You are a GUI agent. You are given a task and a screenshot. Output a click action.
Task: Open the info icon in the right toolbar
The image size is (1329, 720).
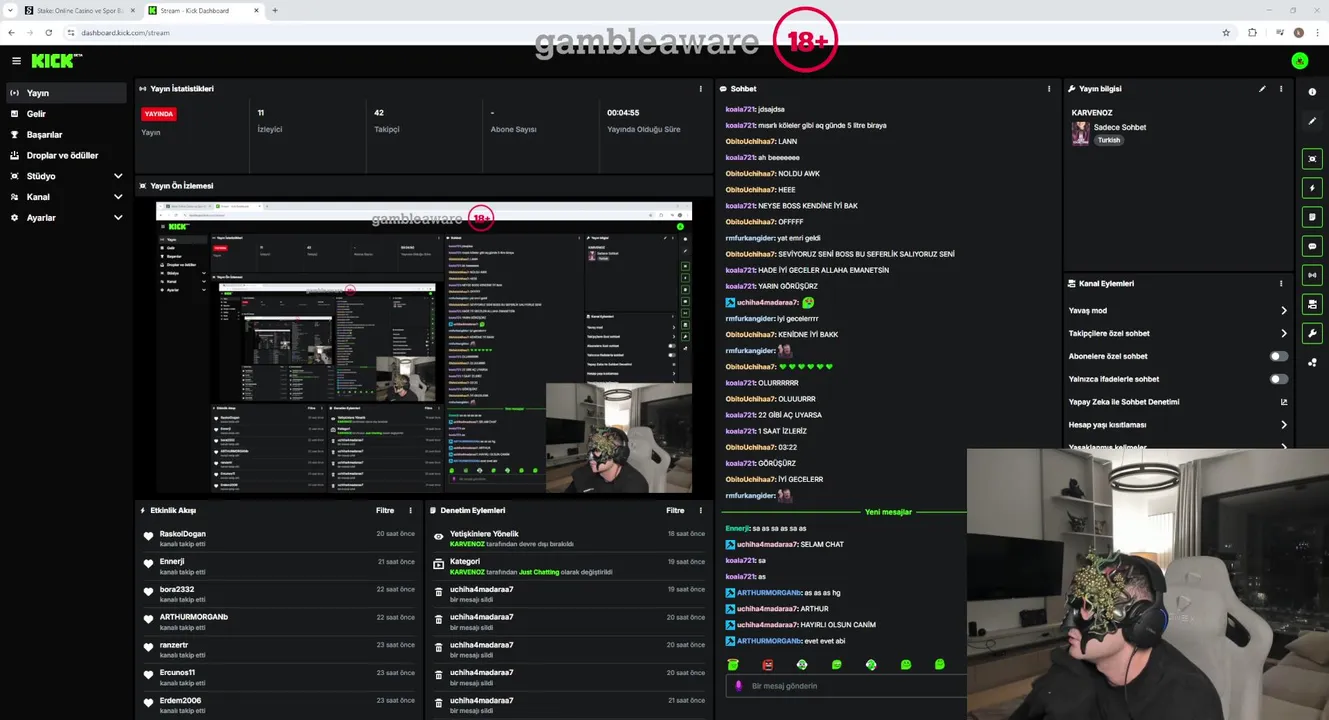coord(1312,92)
